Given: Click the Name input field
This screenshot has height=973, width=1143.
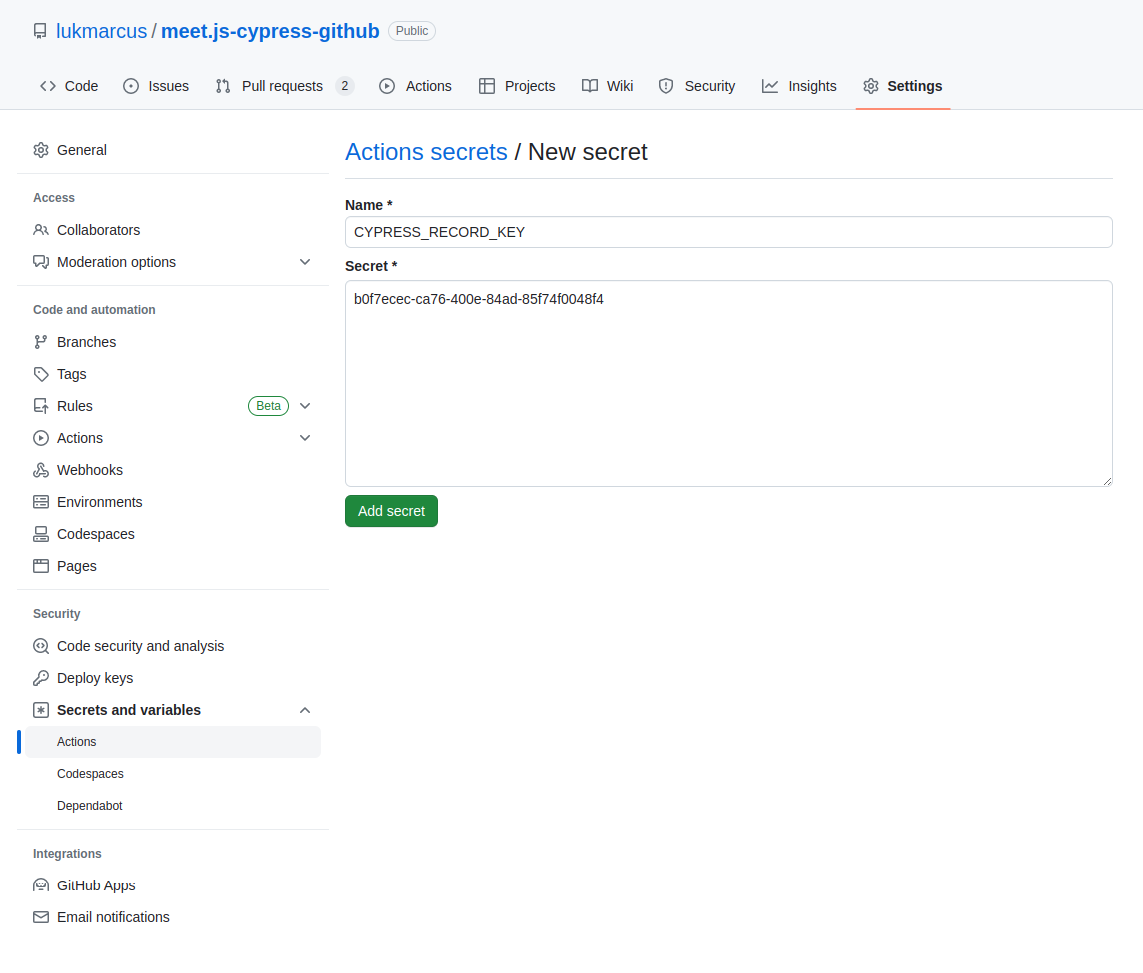Looking at the screenshot, I should point(729,232).
